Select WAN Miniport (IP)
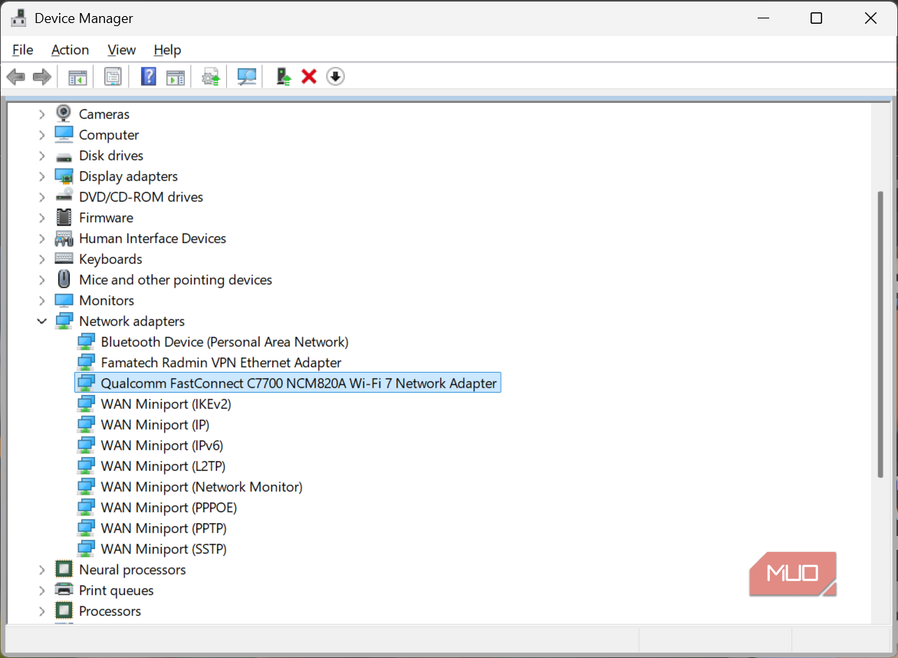This screenshot has width=898, height=658. (x=155, y=424)
